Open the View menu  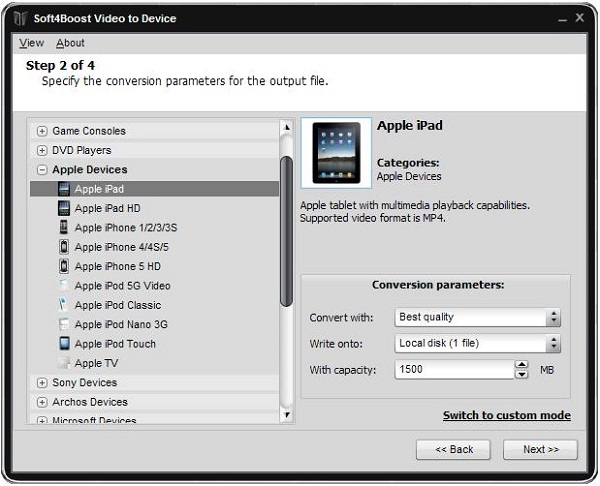point(31,43)
